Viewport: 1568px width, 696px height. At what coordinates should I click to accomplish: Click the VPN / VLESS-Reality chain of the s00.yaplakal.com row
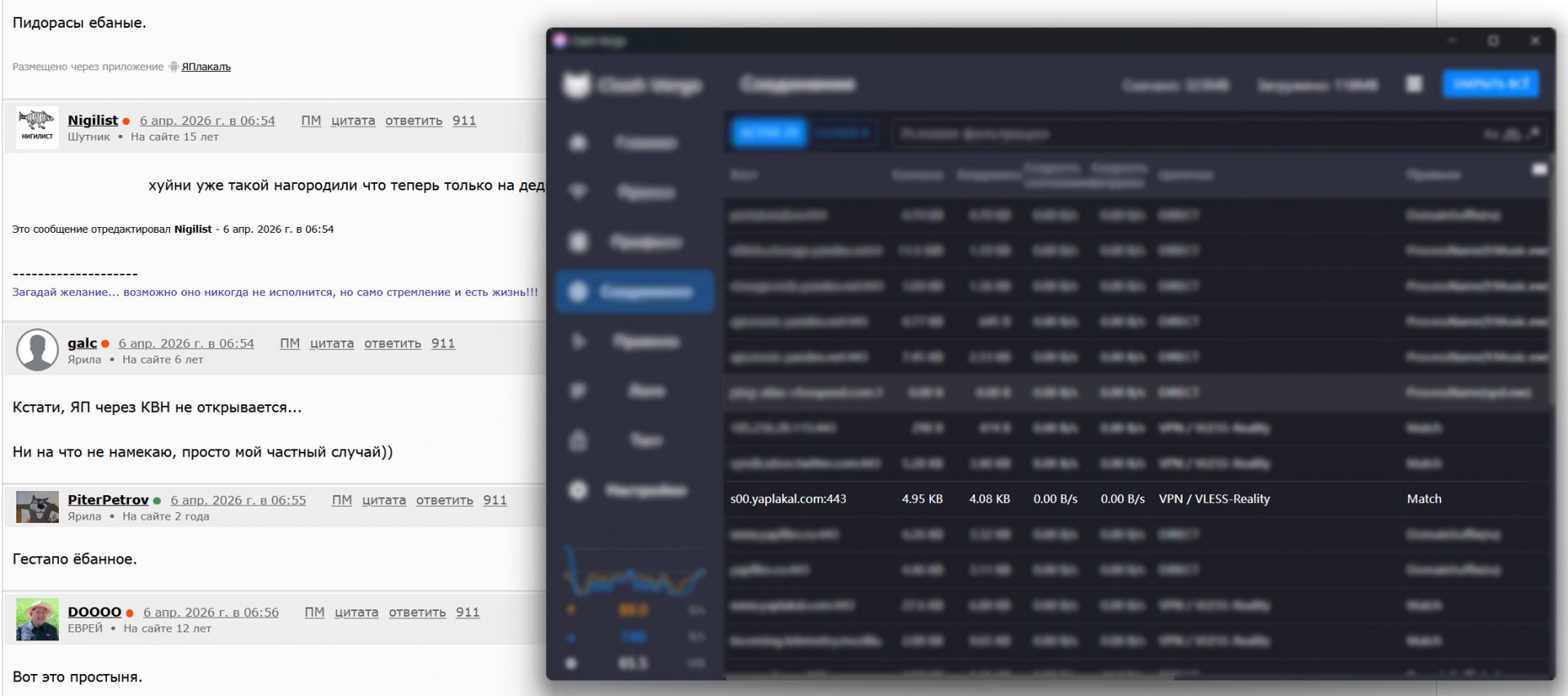tap(1214, 499)
